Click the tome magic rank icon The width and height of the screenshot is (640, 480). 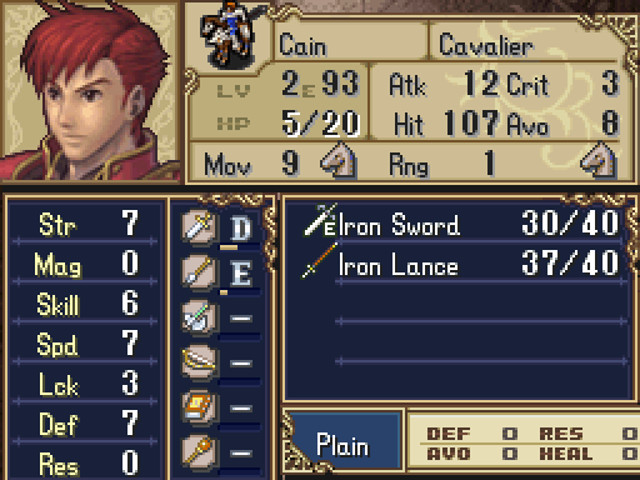tap(198, 407)
